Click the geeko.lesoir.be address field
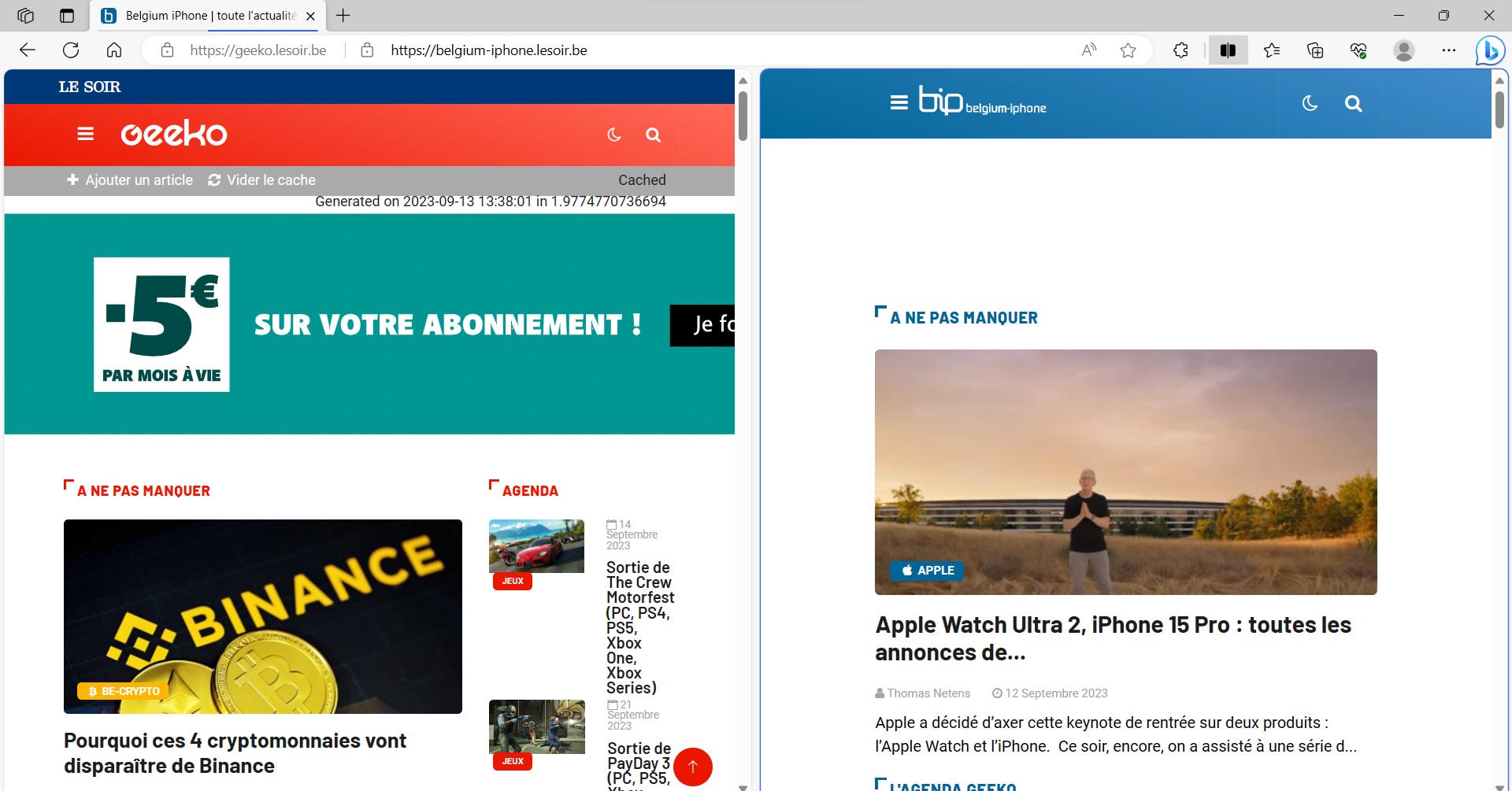Image resolution: width=1512 pixels, height=791 pixels. pos(258,50)
